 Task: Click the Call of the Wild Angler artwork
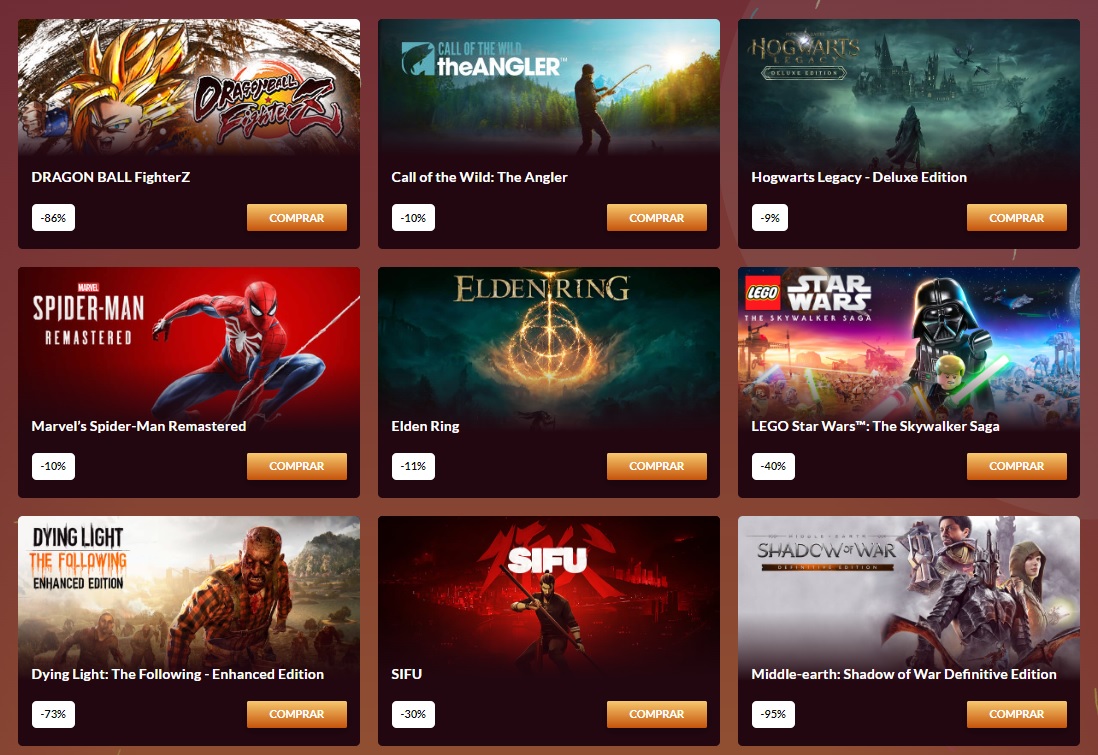(x=549, y=87)
